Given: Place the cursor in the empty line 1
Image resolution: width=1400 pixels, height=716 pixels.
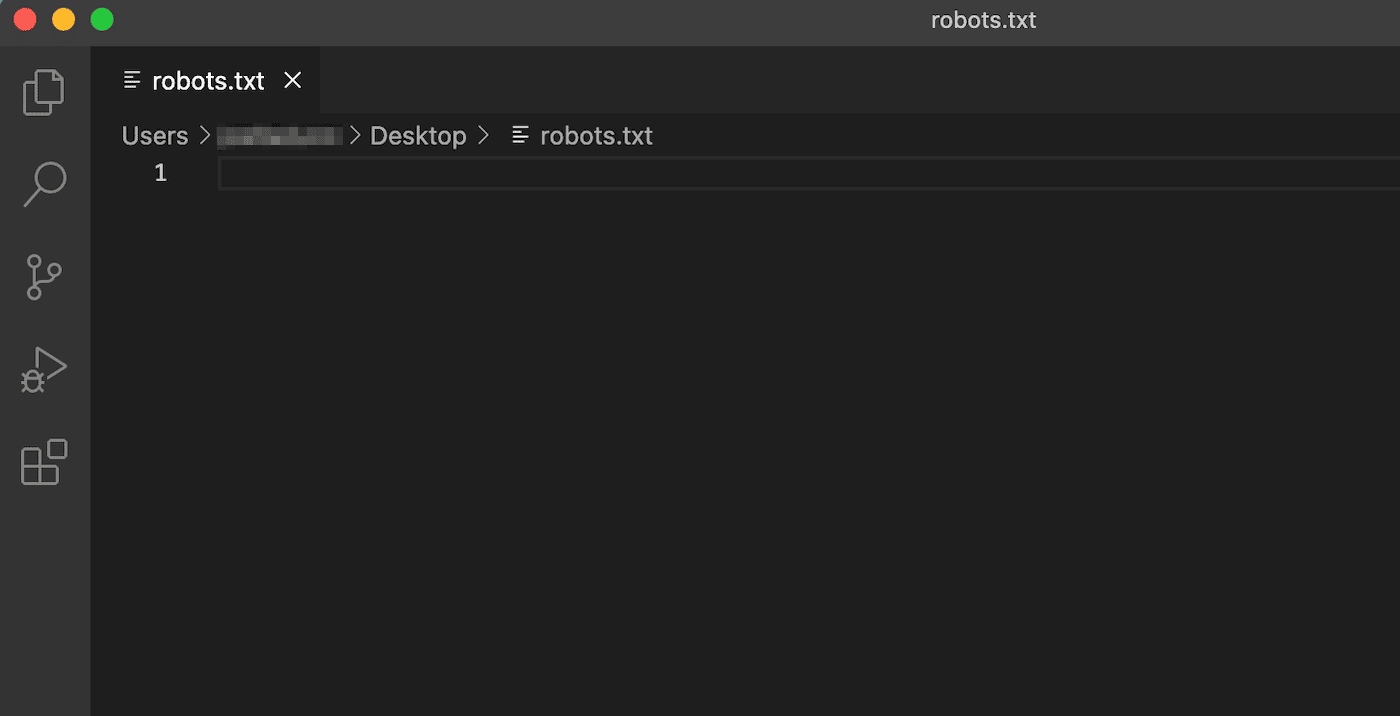Looking at the screenshot, I should [400, 172].
